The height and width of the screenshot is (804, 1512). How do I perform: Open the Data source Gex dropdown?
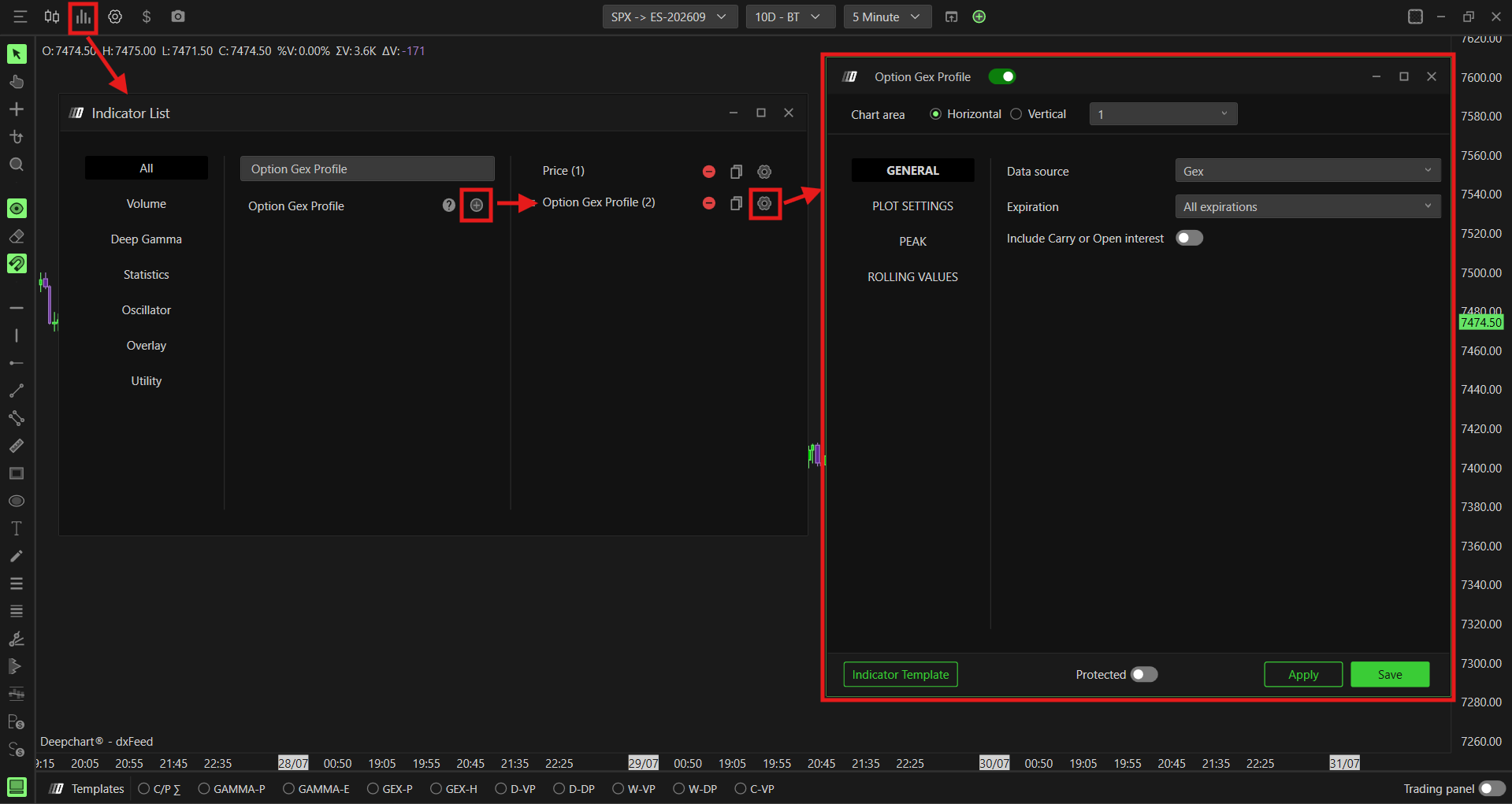tap(1307, 171)
